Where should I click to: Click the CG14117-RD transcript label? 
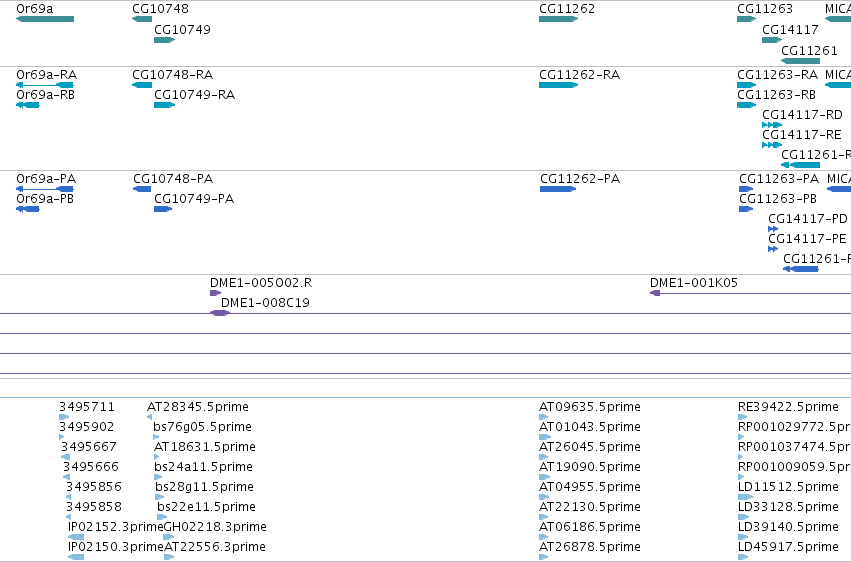[x=802, y=114]
